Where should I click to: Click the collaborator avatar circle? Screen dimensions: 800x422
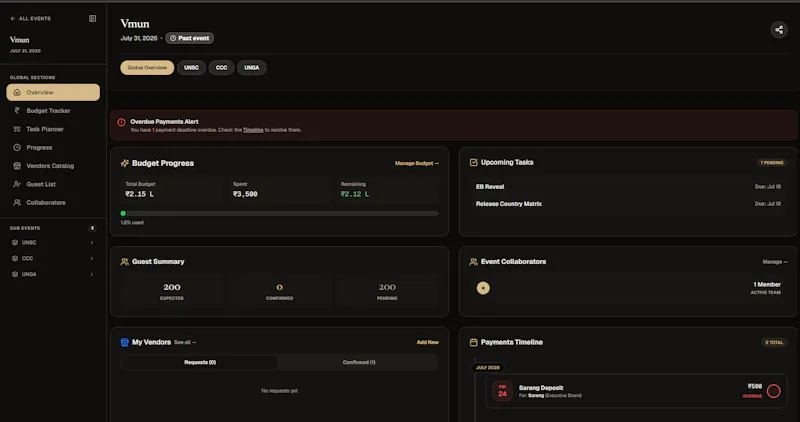pos(483,288)
